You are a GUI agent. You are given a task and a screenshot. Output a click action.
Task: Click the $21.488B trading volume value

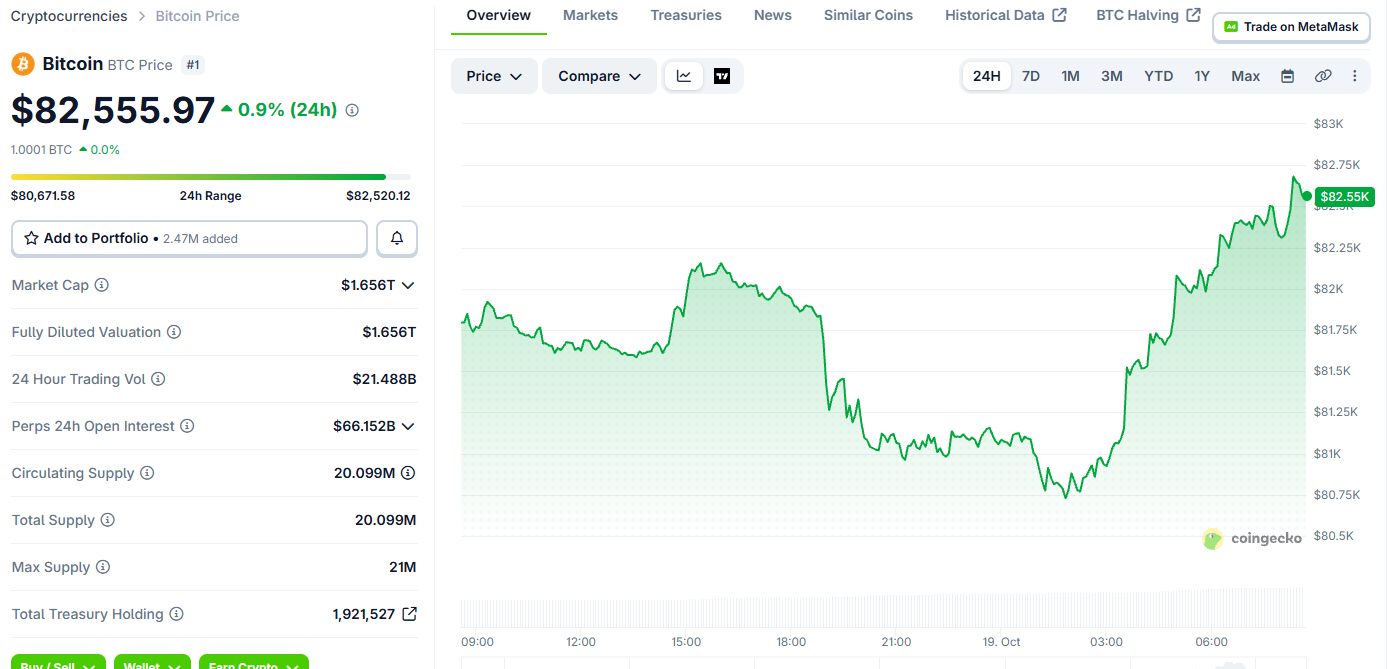click(x=384, y=379)
